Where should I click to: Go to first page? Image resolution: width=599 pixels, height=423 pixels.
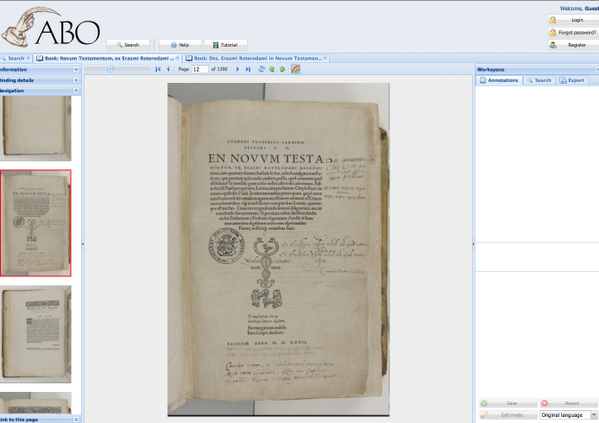coord(158,69)
